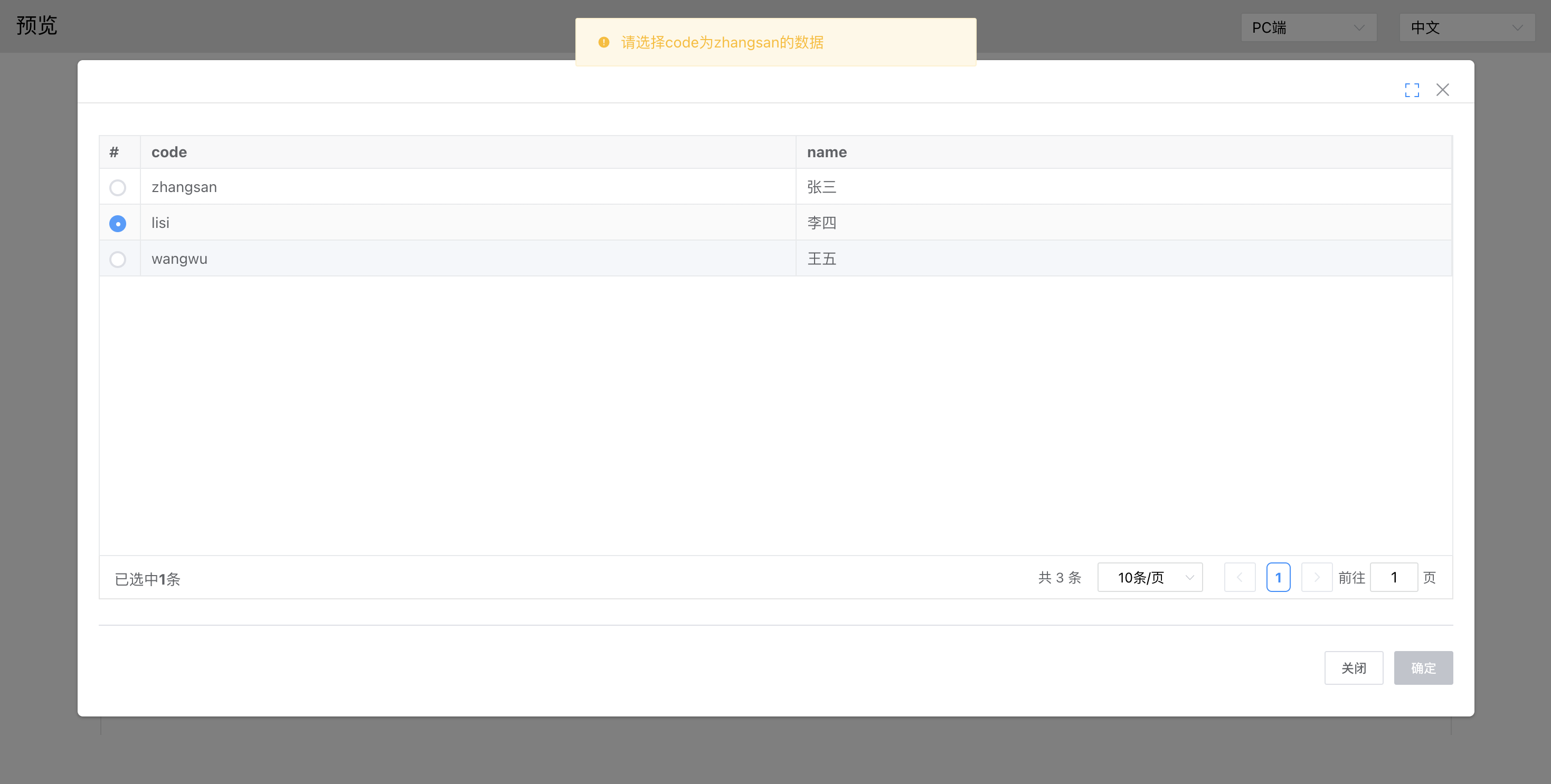Click the selected lisi radio button
The image size is (1551, 784).
[118, 224]
